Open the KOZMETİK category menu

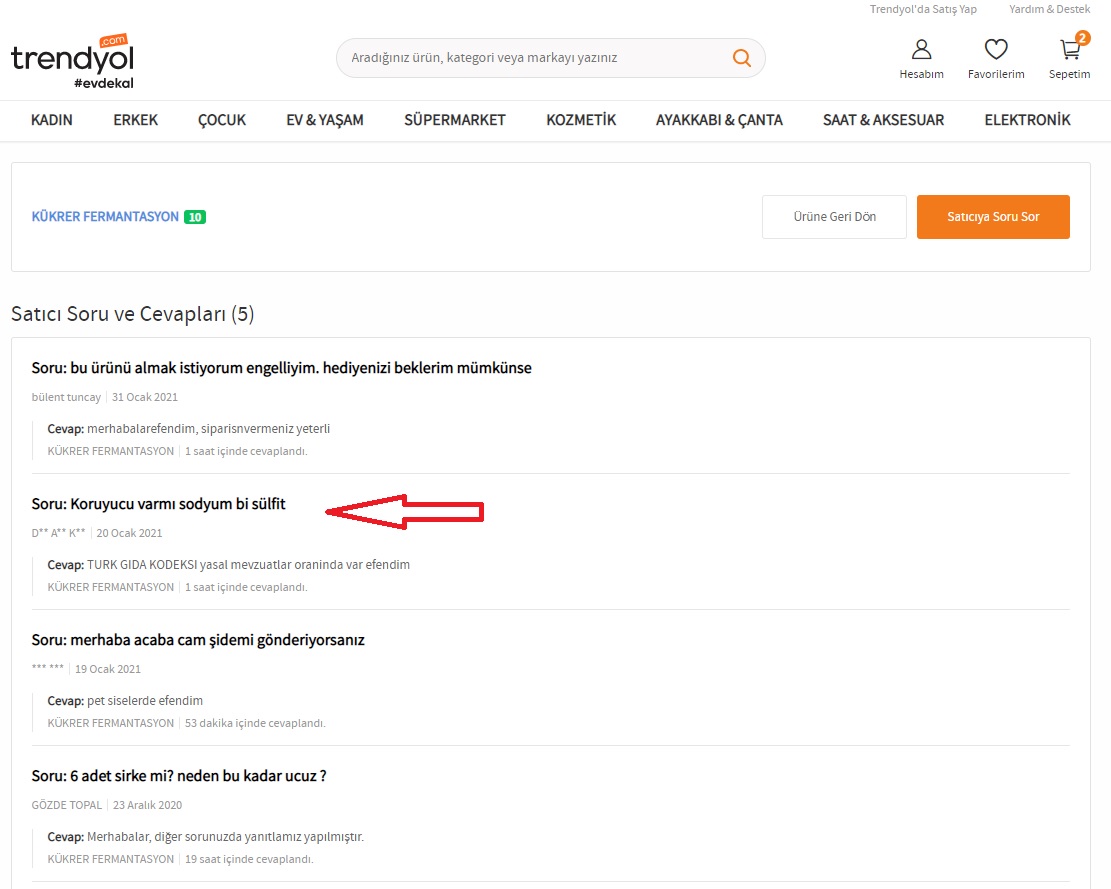[x=581, y=120]
